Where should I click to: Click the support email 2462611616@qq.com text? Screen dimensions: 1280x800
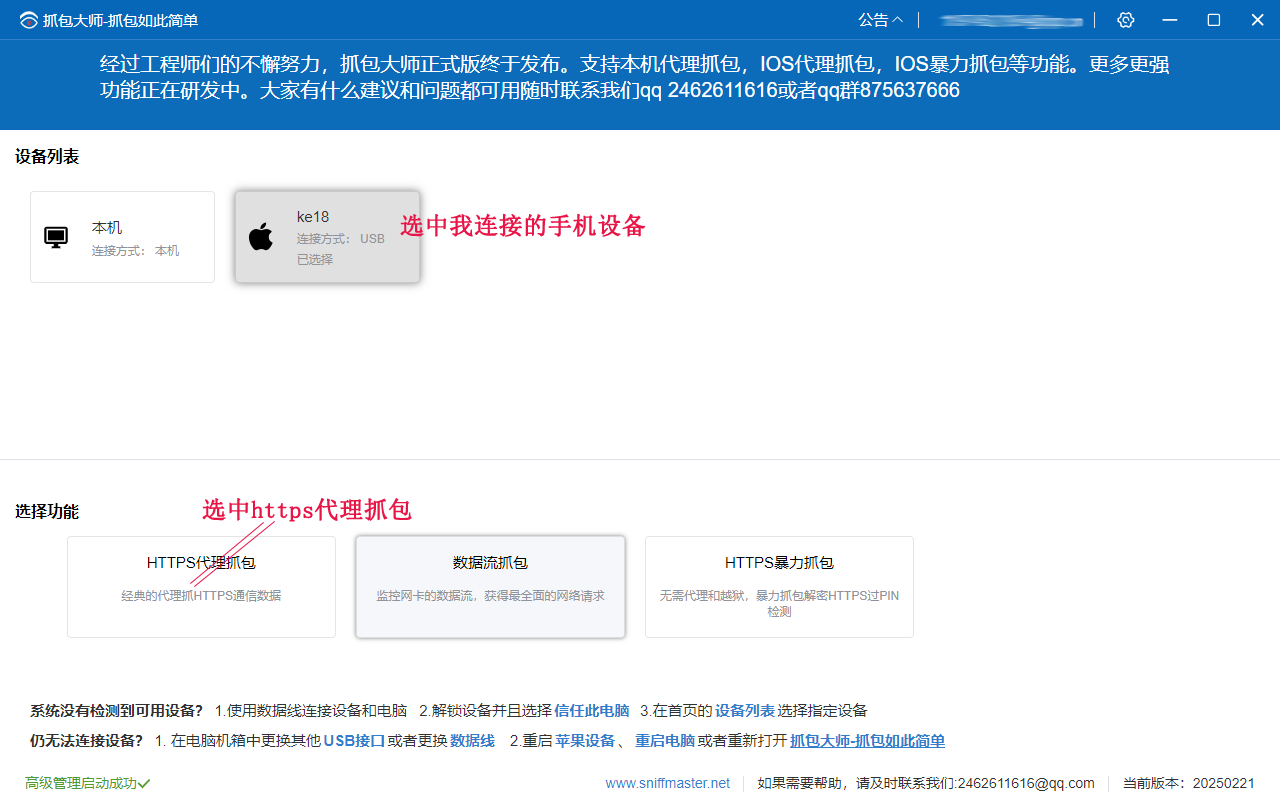[x=1026, y=783]
